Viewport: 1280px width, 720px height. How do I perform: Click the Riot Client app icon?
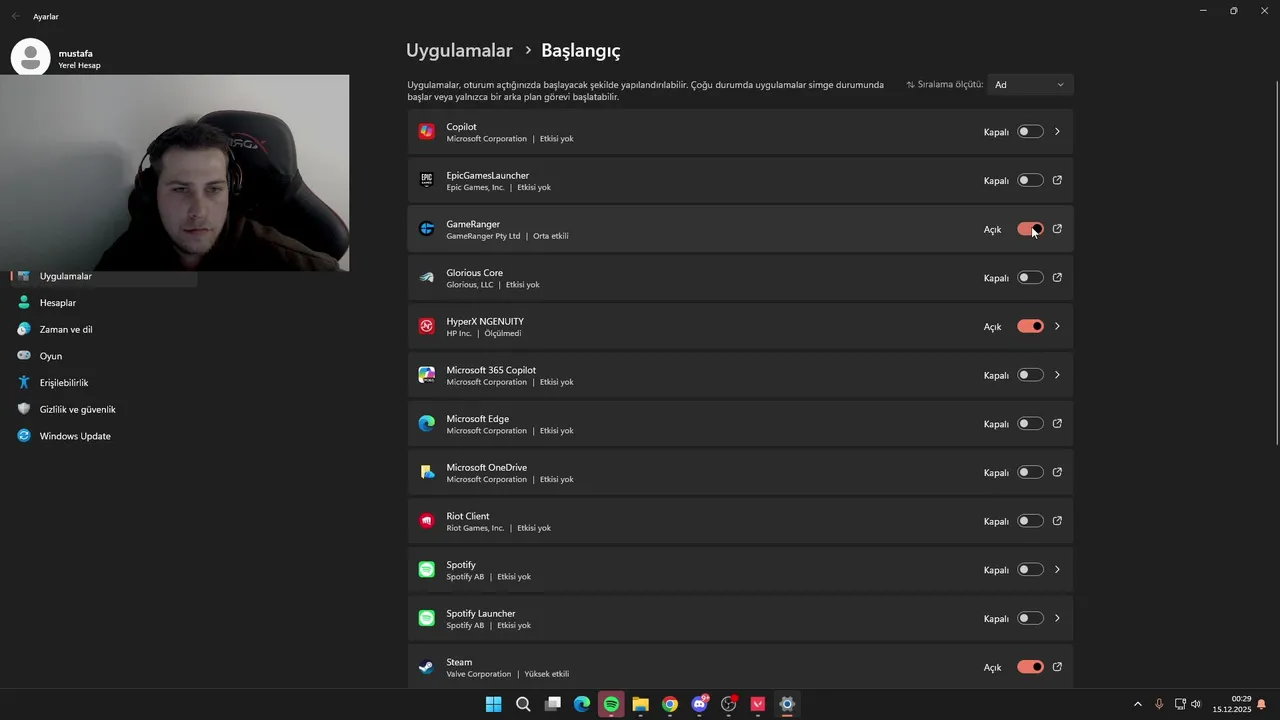[x=427, y=521]
